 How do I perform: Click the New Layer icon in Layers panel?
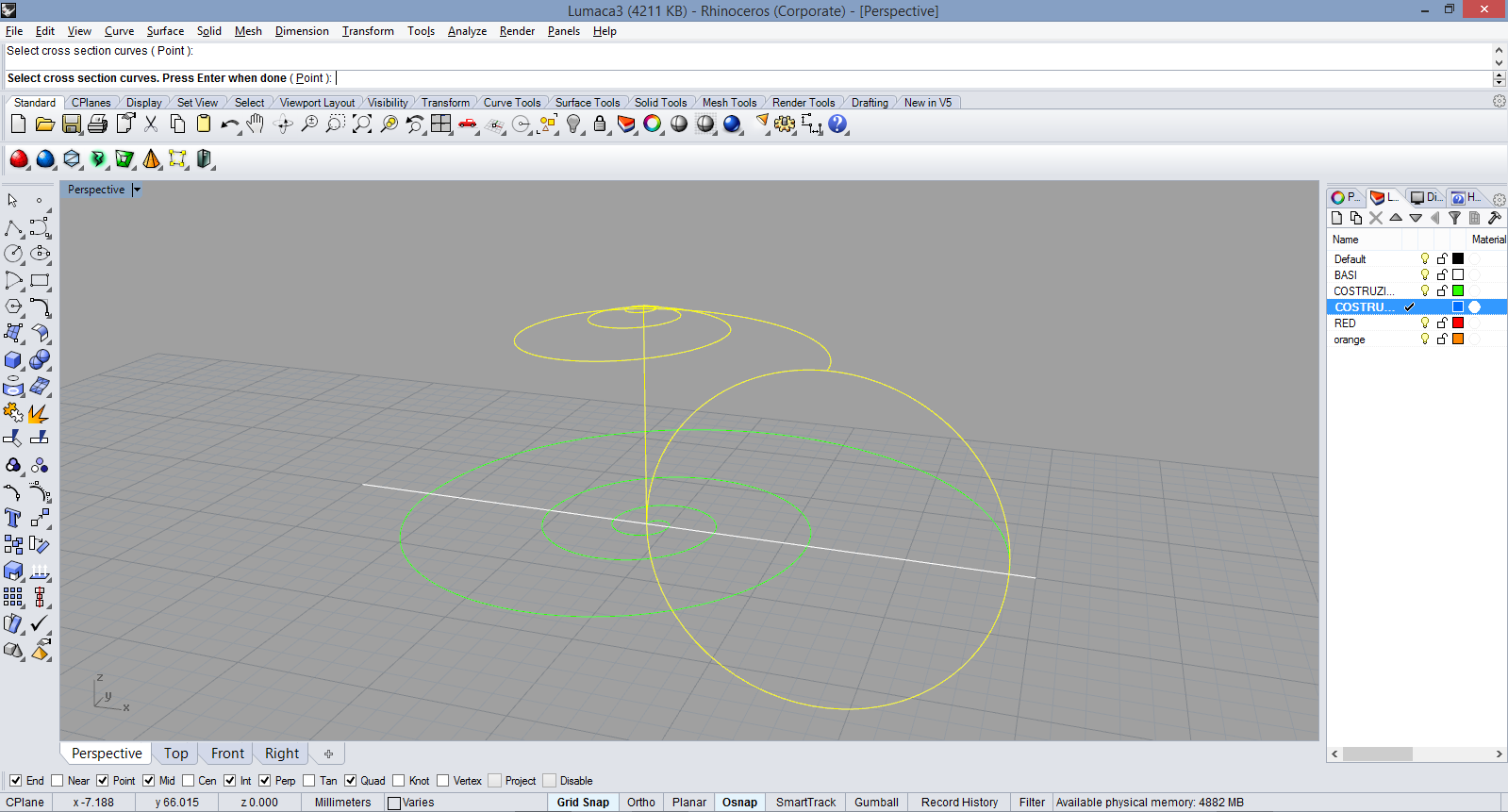pyautogui.click(x=1336, y=218)
